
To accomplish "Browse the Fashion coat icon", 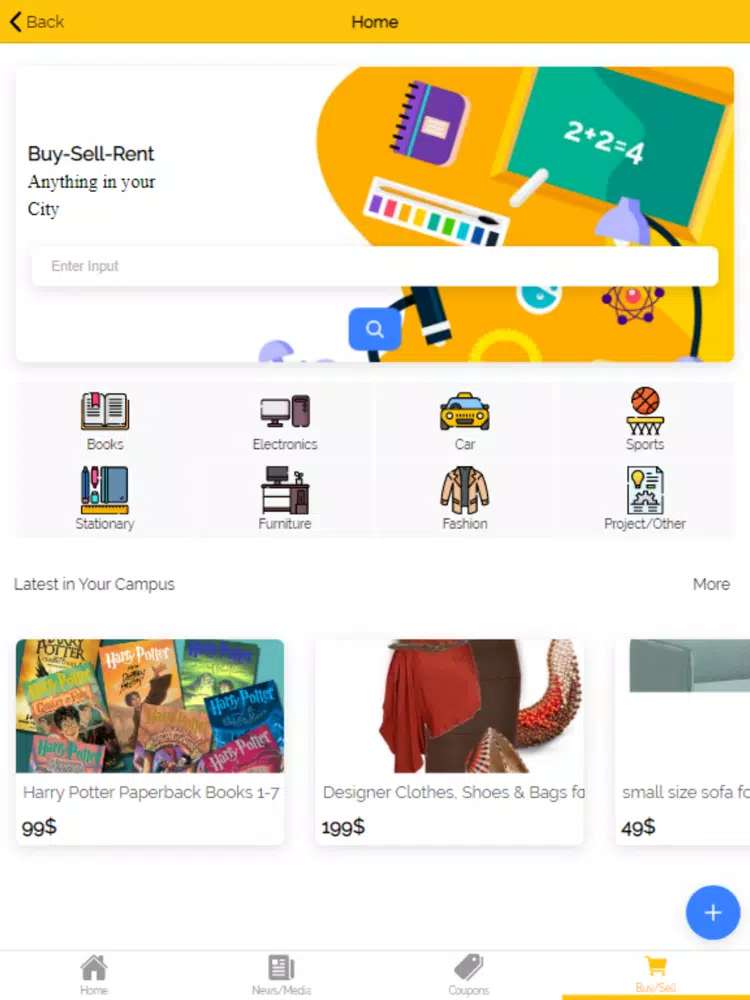I will tap(465, 490).
